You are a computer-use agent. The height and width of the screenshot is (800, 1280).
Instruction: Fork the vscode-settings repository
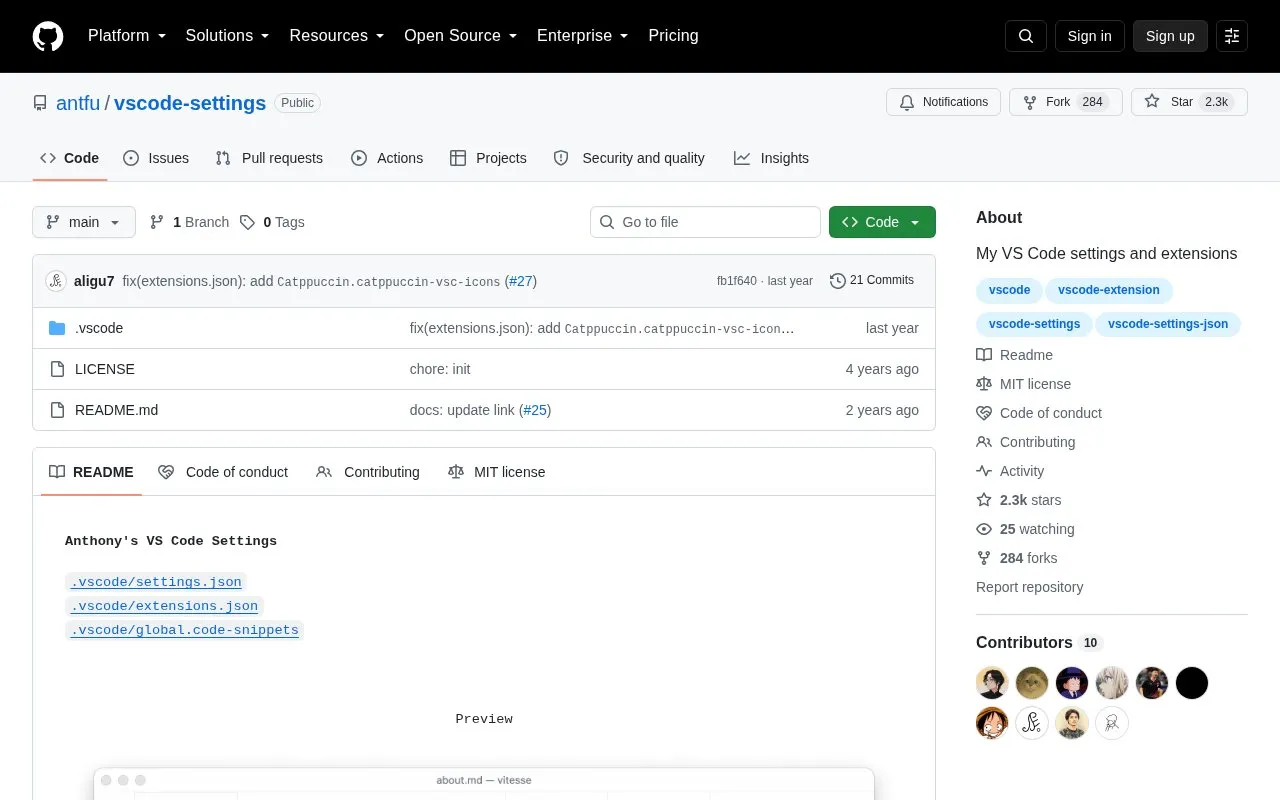(1066, 102)
